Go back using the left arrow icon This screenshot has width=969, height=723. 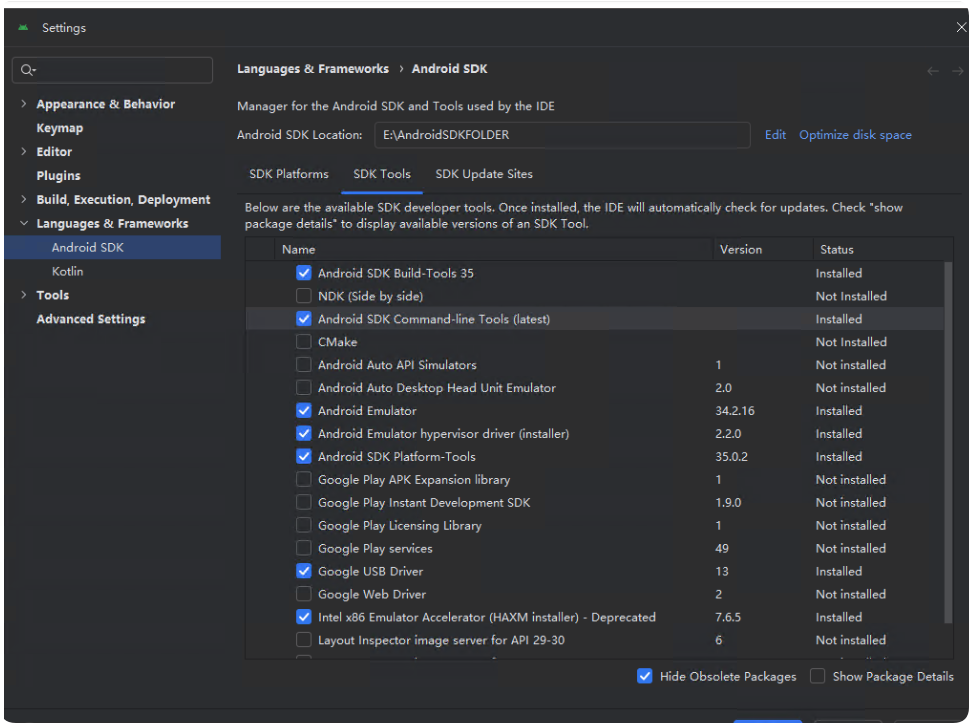tap(933, 71)
